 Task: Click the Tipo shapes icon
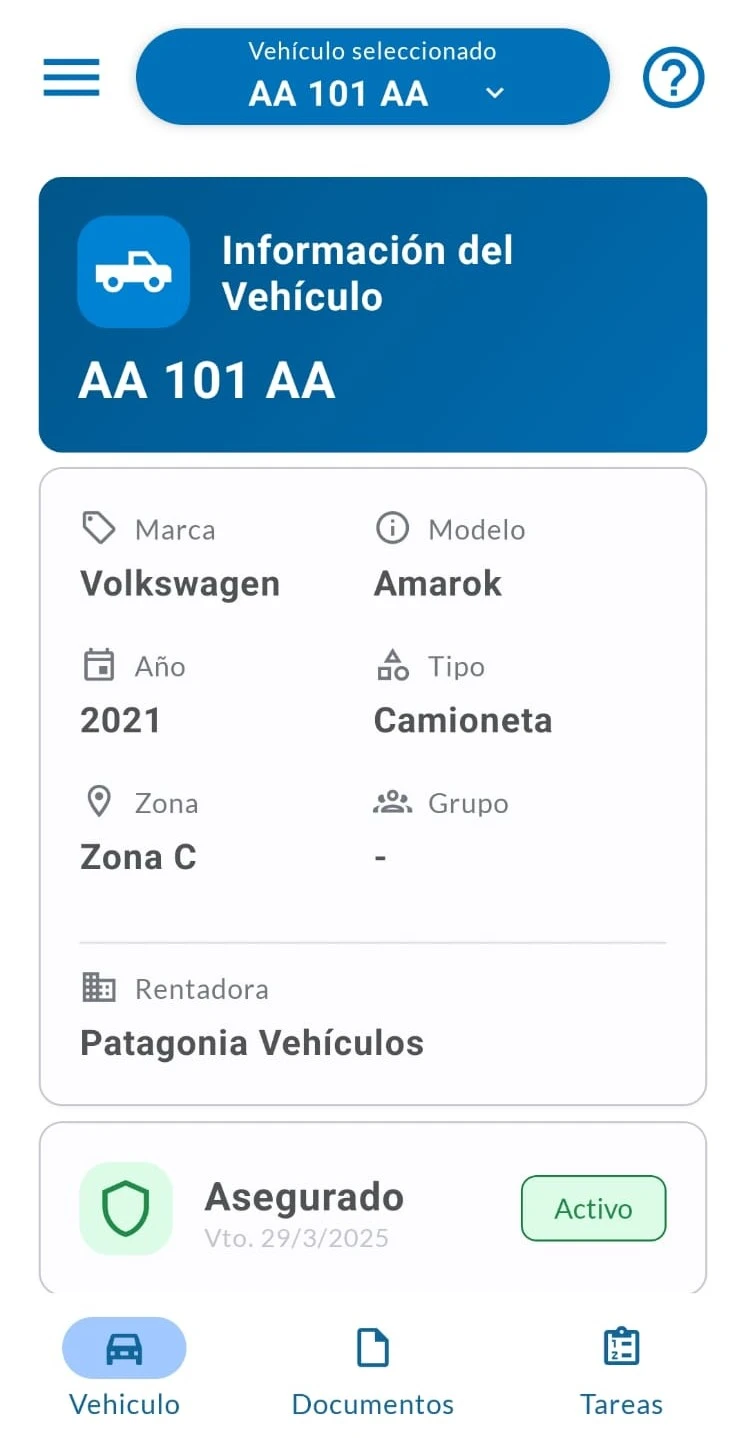coord(392,665)
